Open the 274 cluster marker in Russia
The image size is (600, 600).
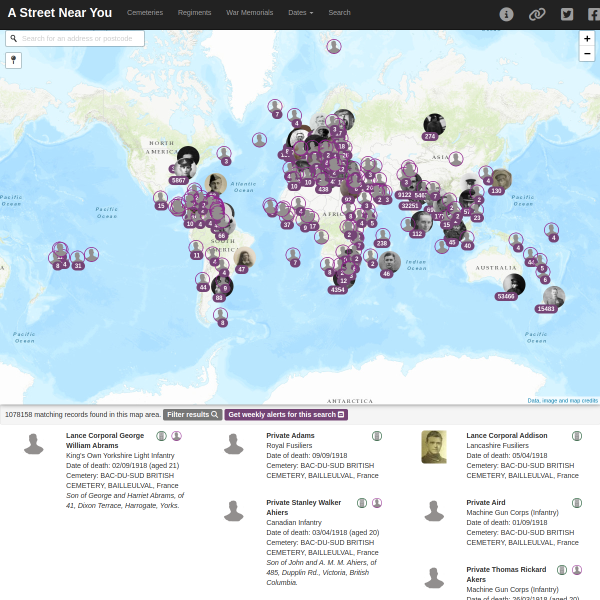coord(430,136)
